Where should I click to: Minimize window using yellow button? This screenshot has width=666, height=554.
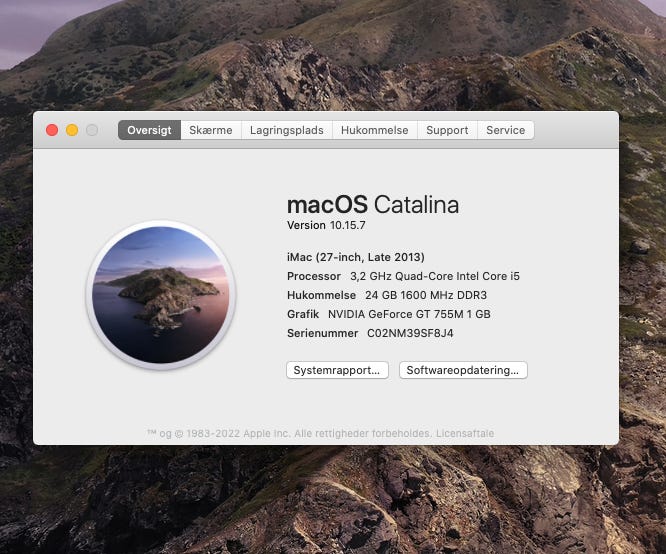click(72, 130)
